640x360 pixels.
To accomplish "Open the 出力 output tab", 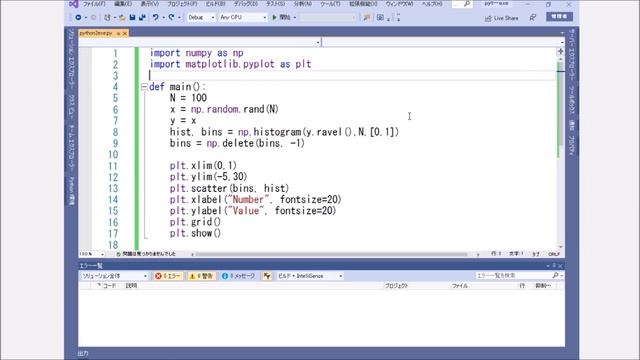I will point(83,353).
